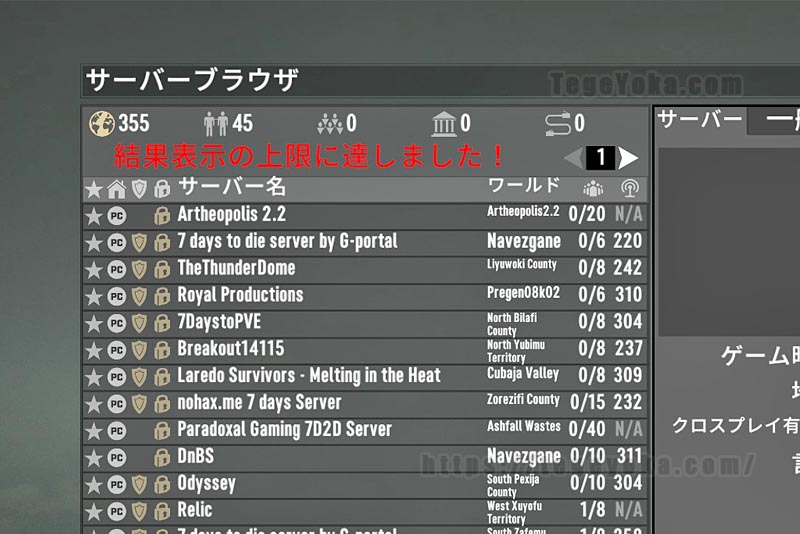Favorite the Odyssey server star

[94, 485]
